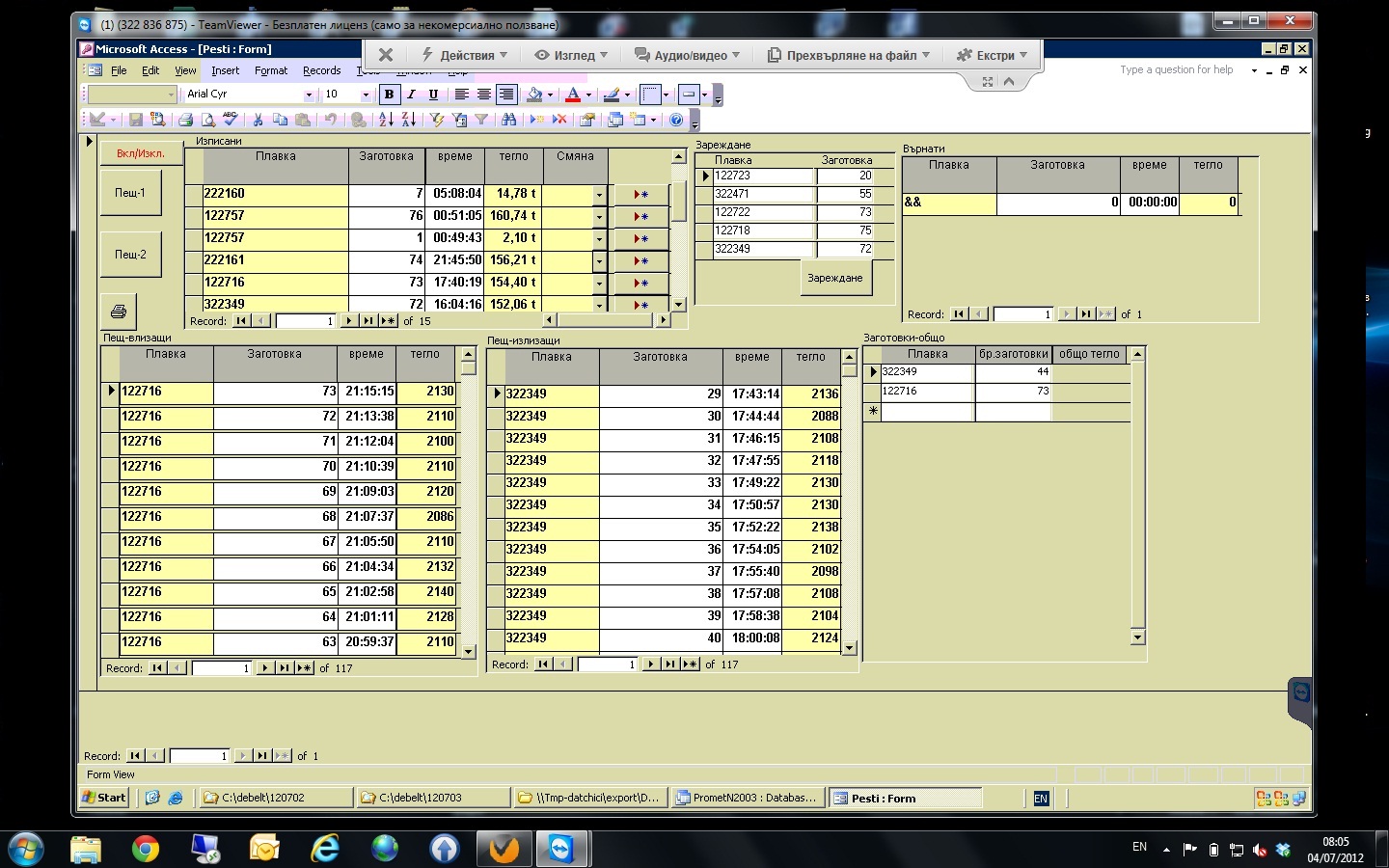
Task: Open Microsoft Access Help icon
Action: [x=676, y=120]
